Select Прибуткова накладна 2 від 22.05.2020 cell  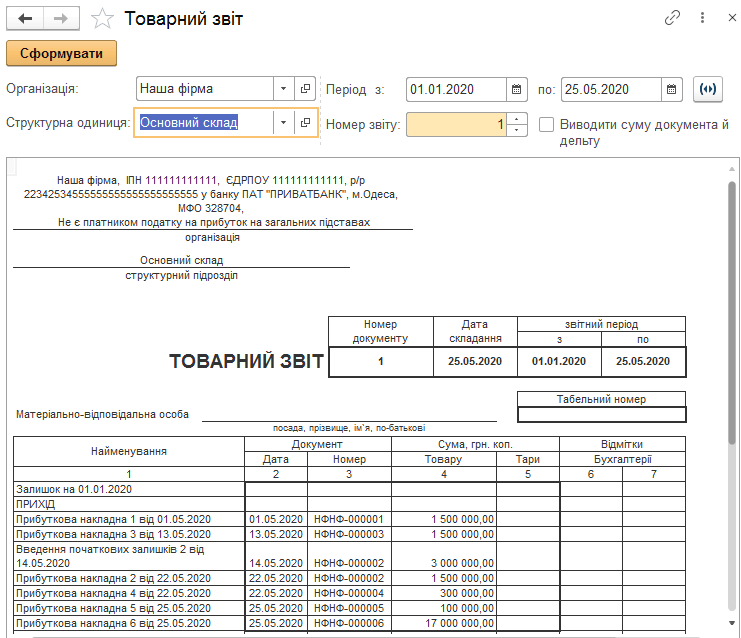pos(129,578)
